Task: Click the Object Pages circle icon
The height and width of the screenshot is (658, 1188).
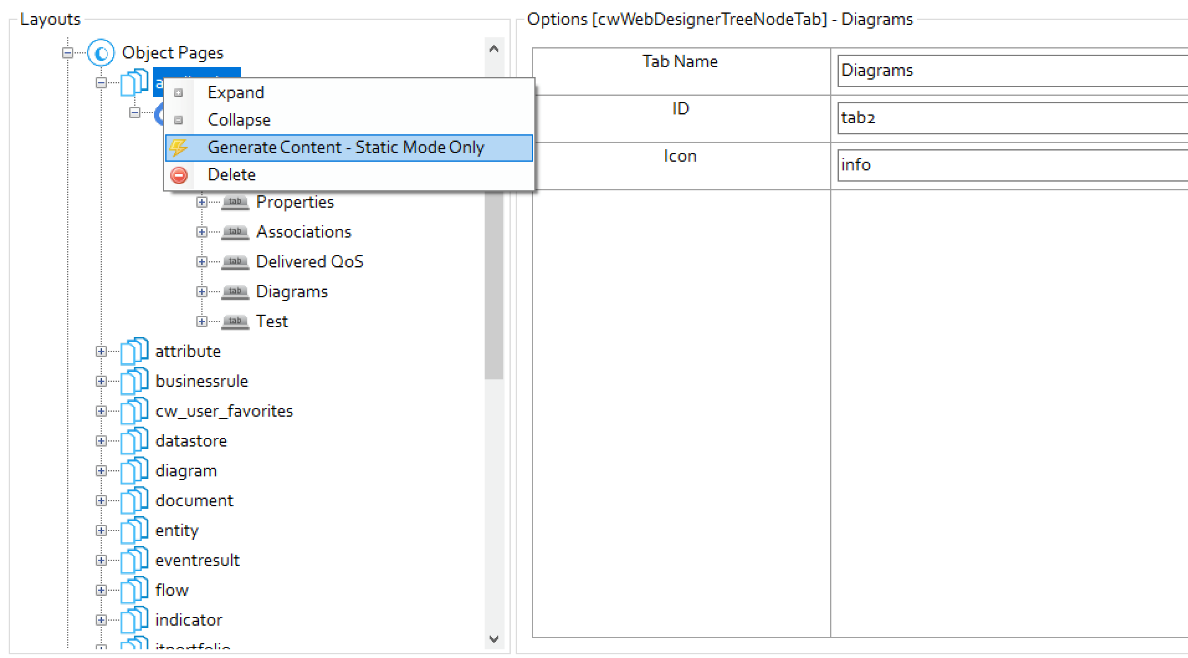Action: (101, 53)
